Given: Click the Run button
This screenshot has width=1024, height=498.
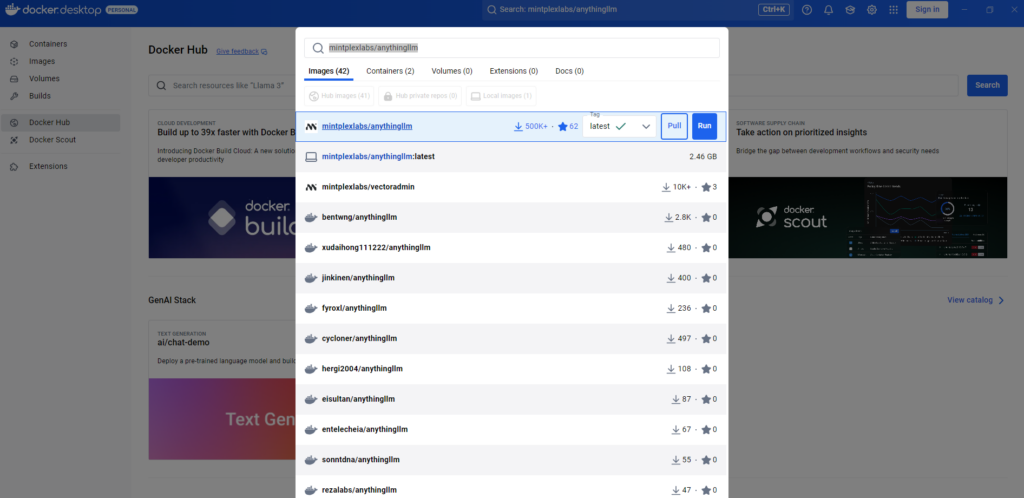Looking at the screenshot, I should [x=704, y=127].
